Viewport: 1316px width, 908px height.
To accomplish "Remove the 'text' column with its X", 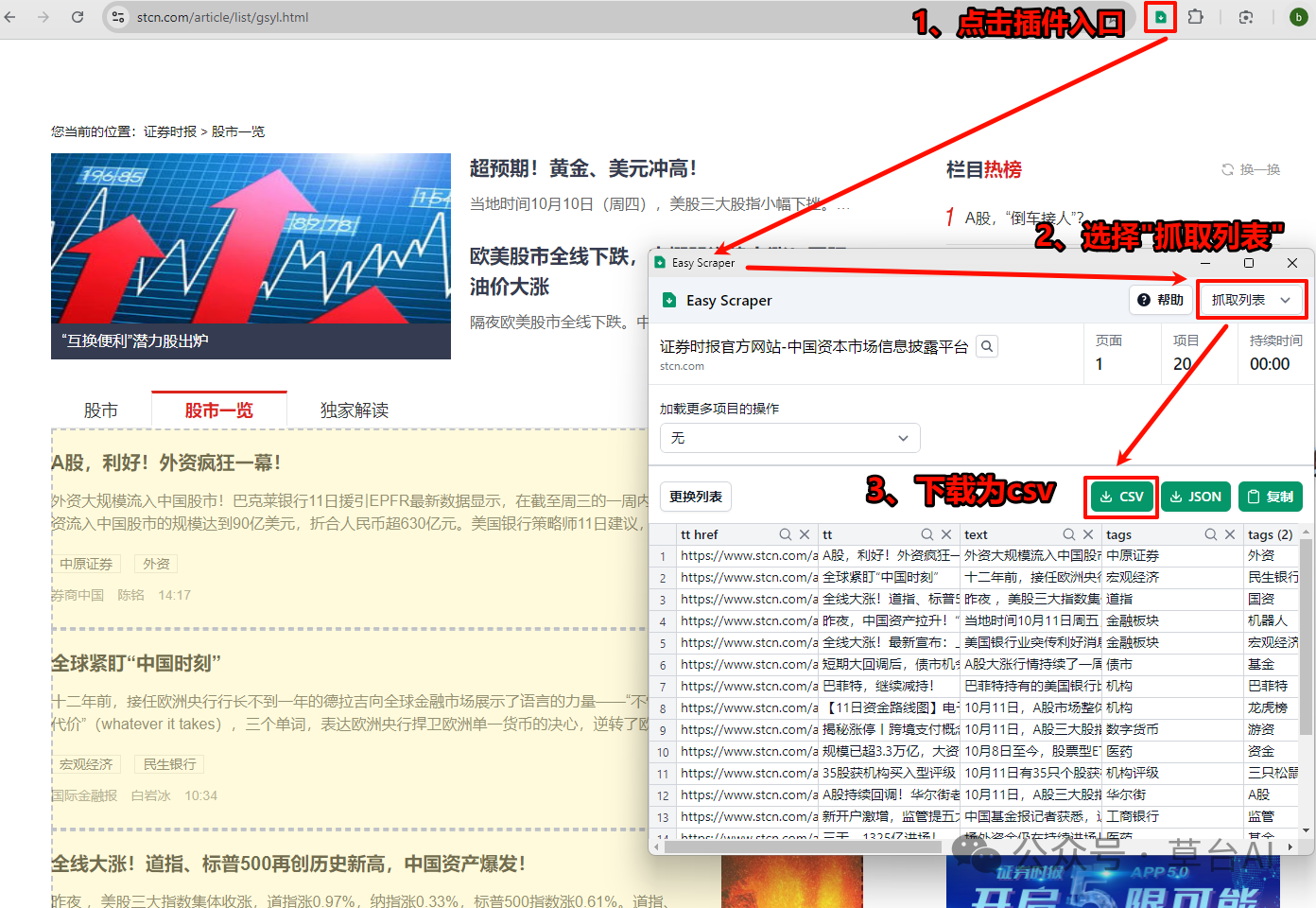I will tap(1088, 534).
